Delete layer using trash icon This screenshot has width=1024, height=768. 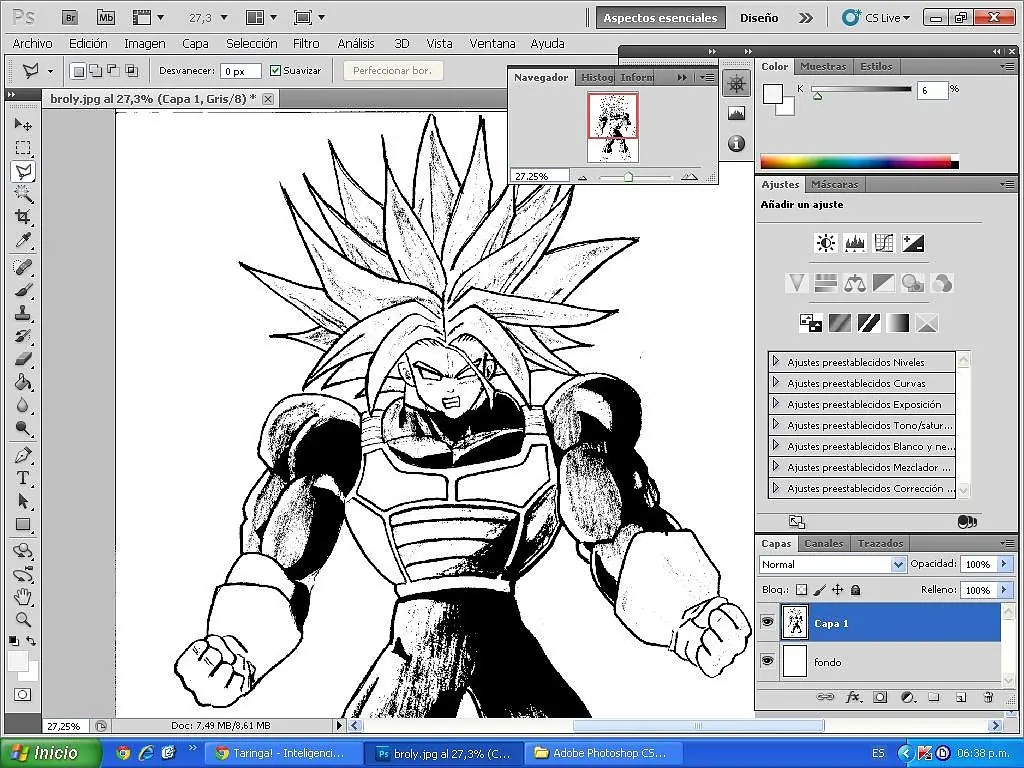(988, 697)
